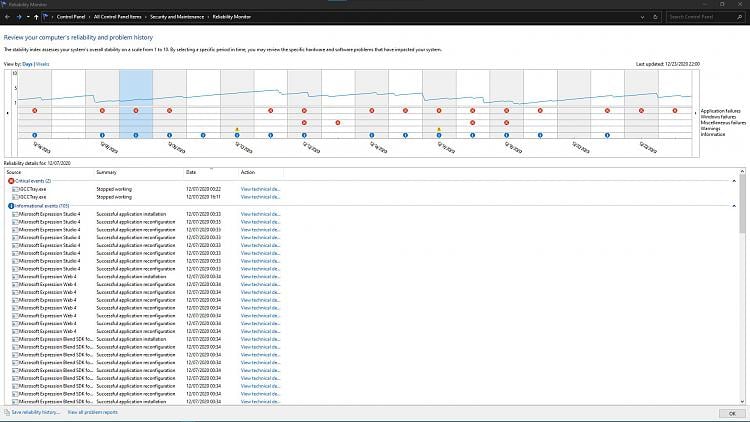Click inside the Search Control Panel field

(x=700, y=17)
